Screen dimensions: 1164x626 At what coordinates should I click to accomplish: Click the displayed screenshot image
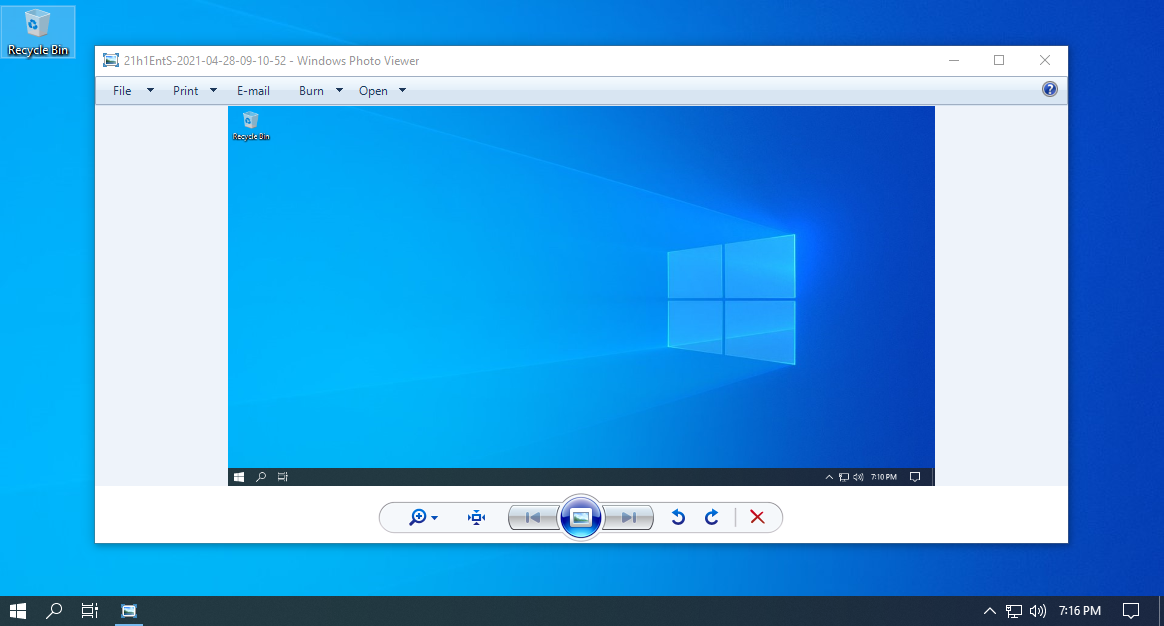click(581, 296)
